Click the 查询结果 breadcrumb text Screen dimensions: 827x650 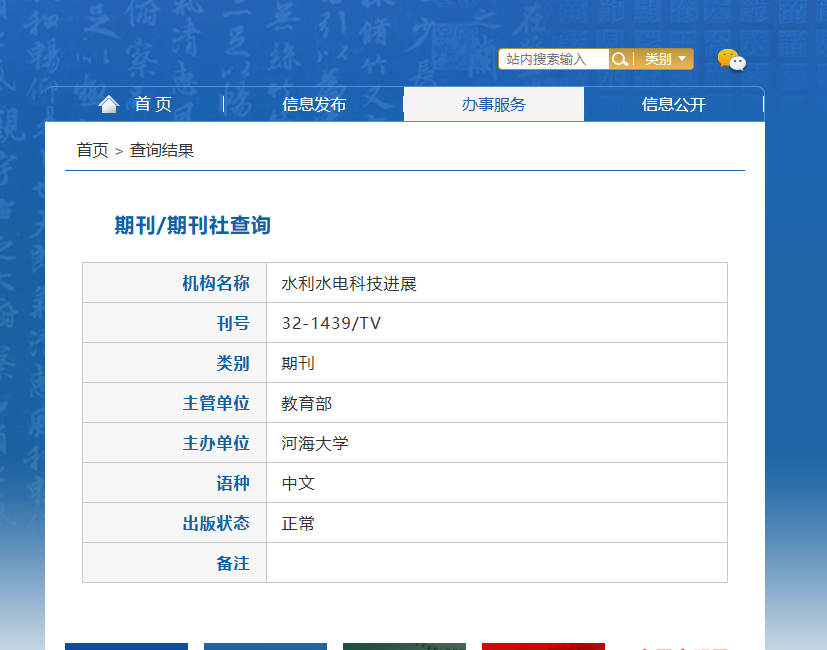pos(162,150)
